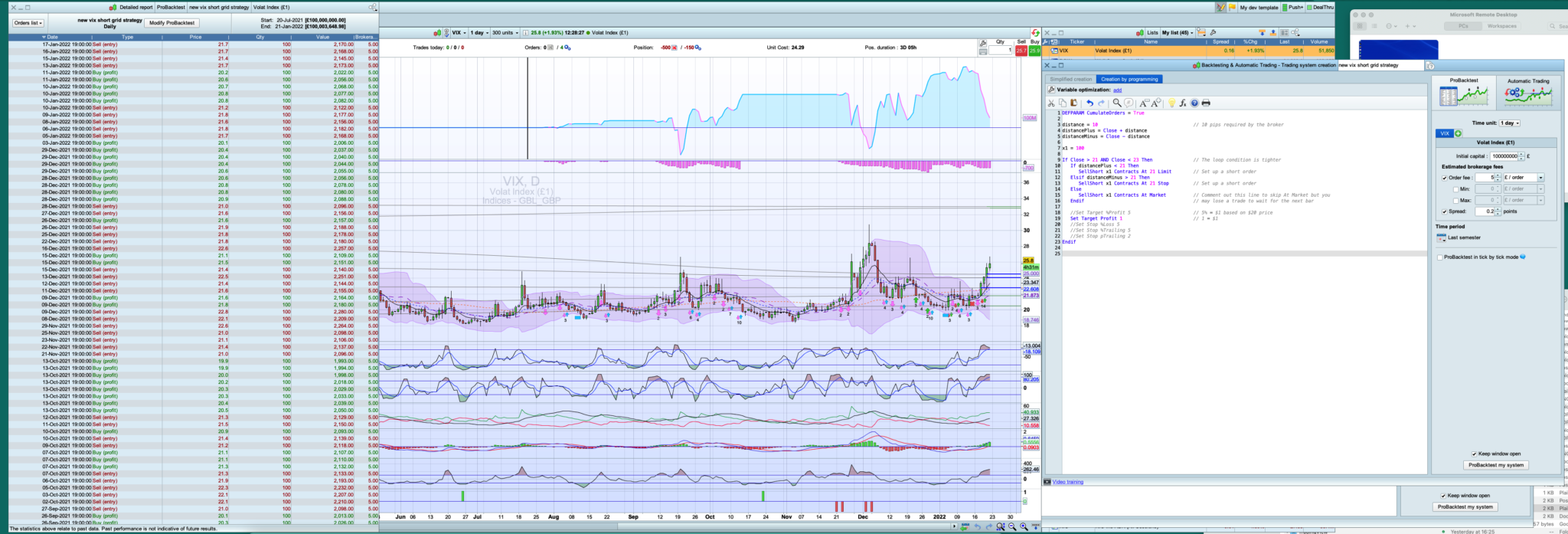
Task: Click the undo arrow in code toolbar
Action: 1089,103
